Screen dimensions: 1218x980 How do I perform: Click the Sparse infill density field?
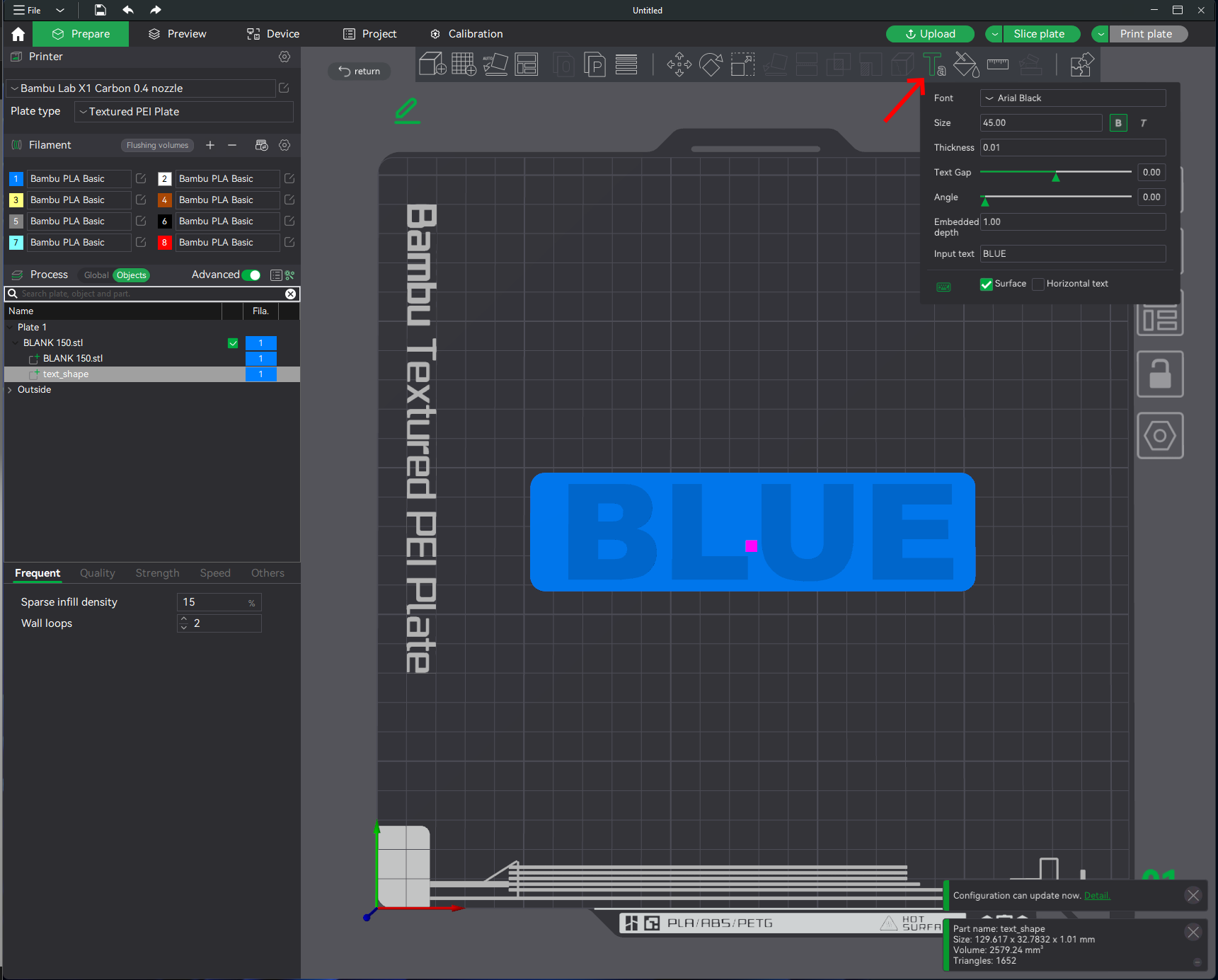click(x=219, y=602)
